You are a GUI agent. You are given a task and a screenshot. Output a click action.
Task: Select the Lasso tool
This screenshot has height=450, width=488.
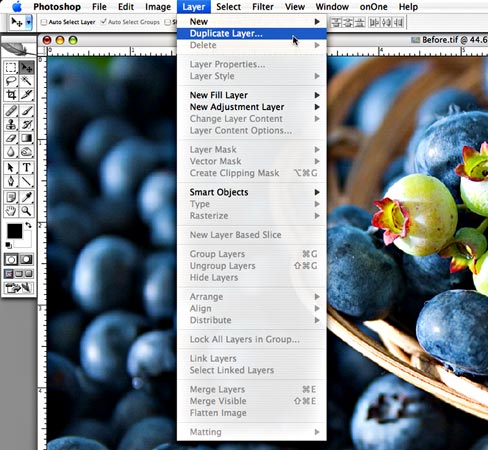(11, 81)
